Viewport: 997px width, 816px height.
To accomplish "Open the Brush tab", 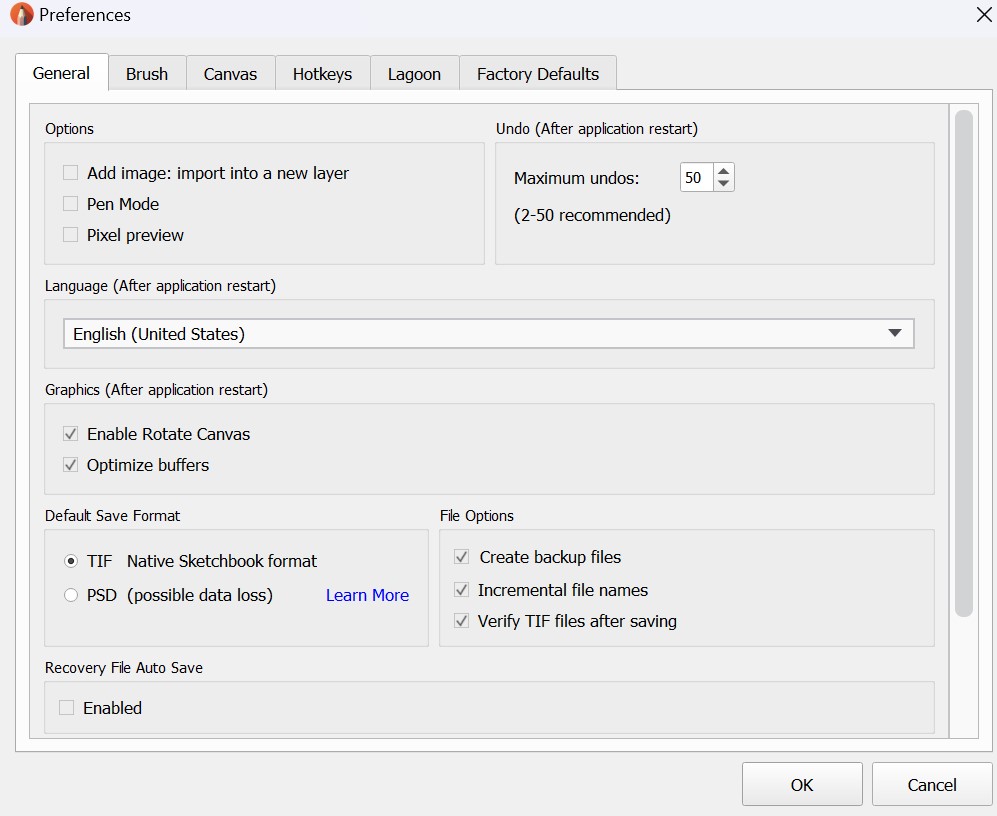I will [x=147, y=74].
